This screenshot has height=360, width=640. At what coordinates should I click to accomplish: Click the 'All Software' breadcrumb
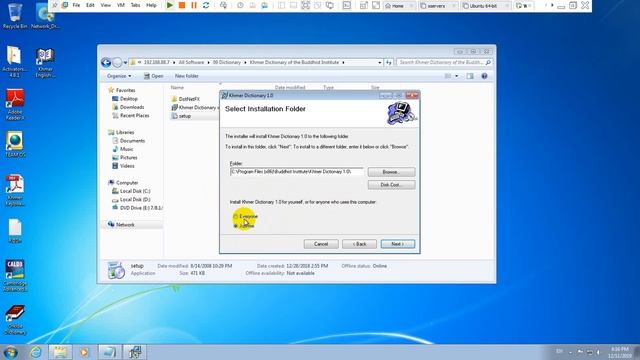coord(191,62)
